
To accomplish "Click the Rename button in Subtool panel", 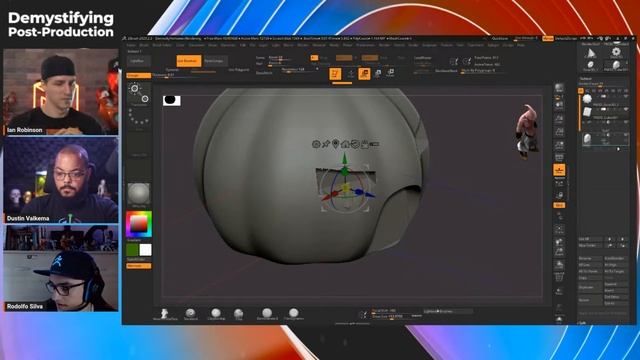I will pyautogui.click(x=590, y=258).
